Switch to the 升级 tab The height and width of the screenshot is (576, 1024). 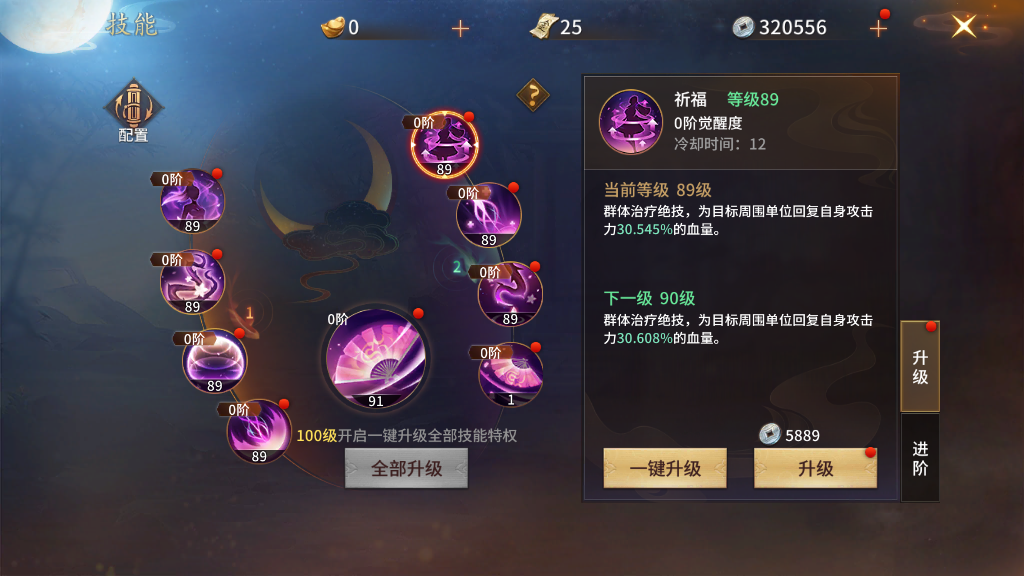(920, 367)
